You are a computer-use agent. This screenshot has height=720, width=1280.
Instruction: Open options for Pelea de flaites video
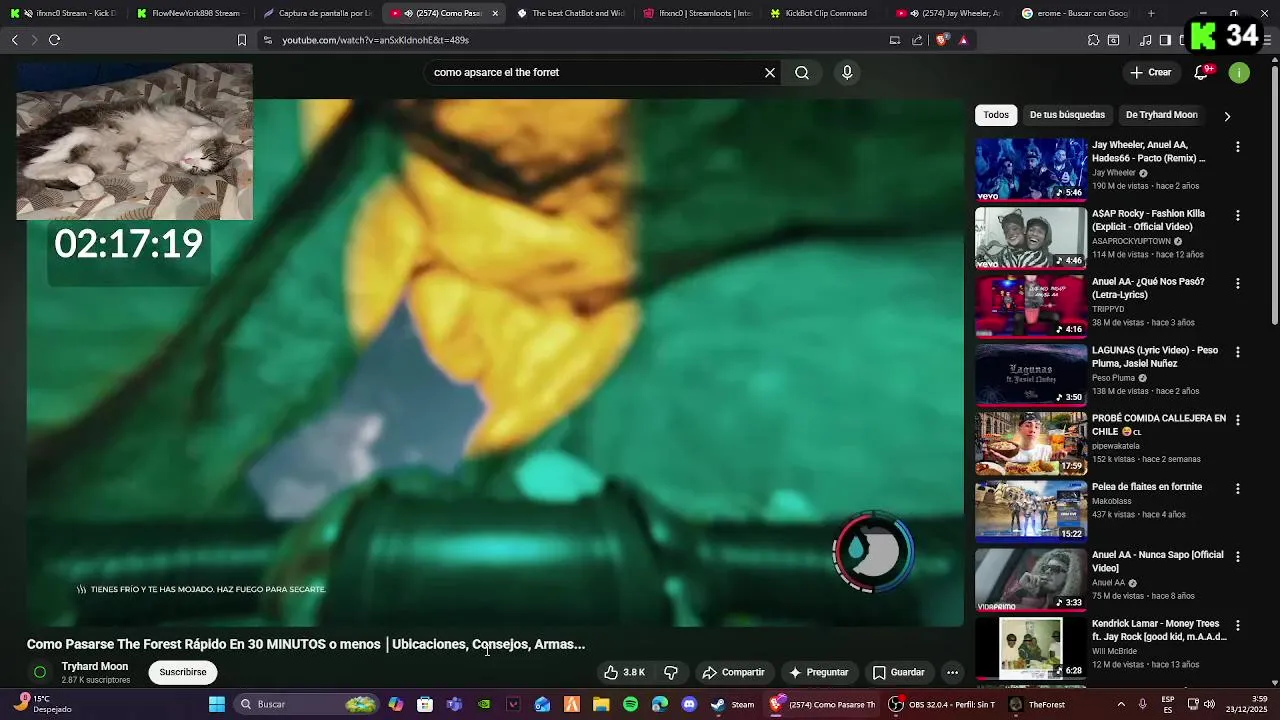point(1237,488)
